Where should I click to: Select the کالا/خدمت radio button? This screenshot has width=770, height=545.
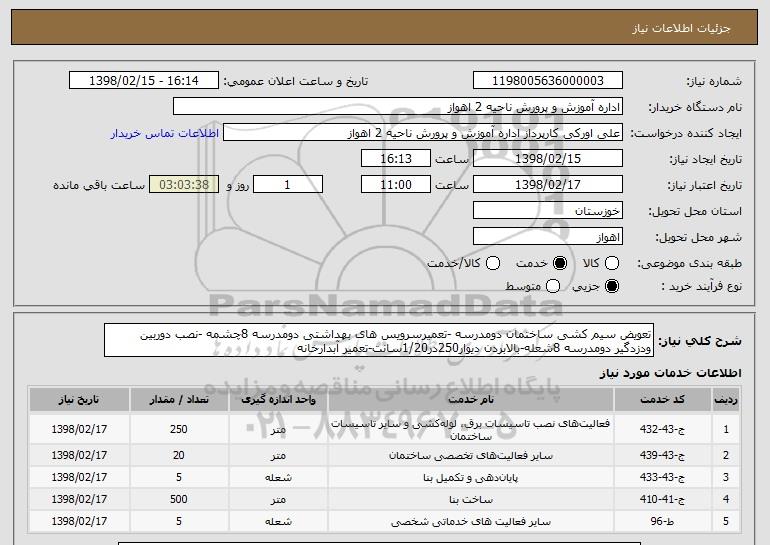[493, 263]
